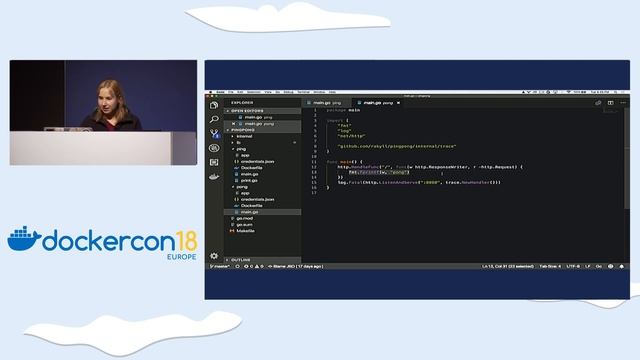Screen dimensions: 640x360
Task: Click the package main line
Action: [x=343, y=110]
